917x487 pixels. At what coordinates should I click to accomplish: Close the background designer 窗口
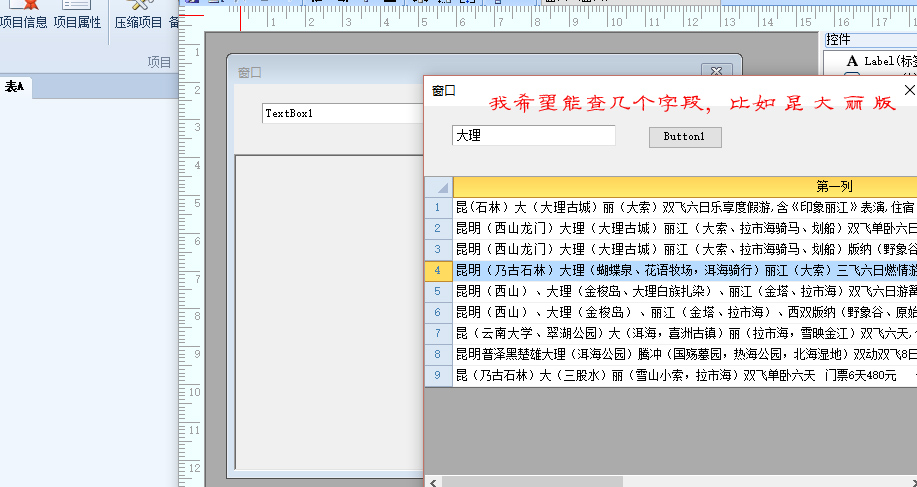coord(716,71)
